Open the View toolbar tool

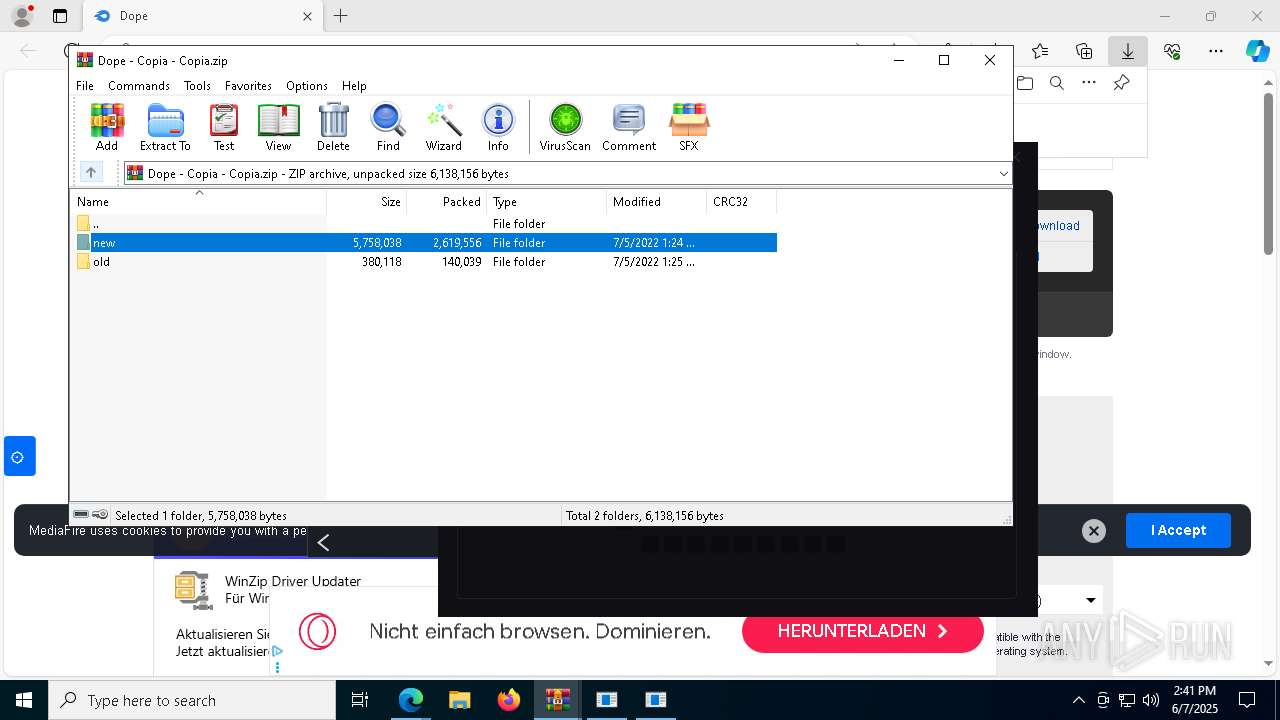(x=278, y=127)
